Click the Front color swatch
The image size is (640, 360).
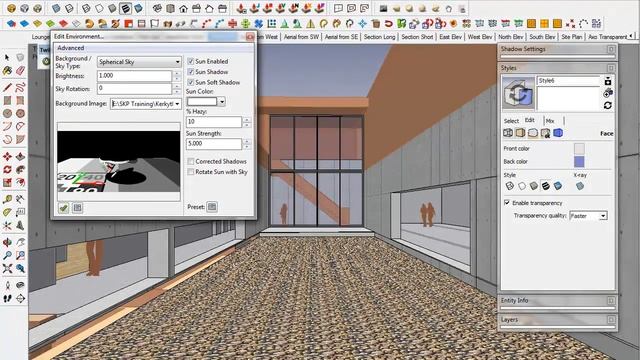pos(579,149)
